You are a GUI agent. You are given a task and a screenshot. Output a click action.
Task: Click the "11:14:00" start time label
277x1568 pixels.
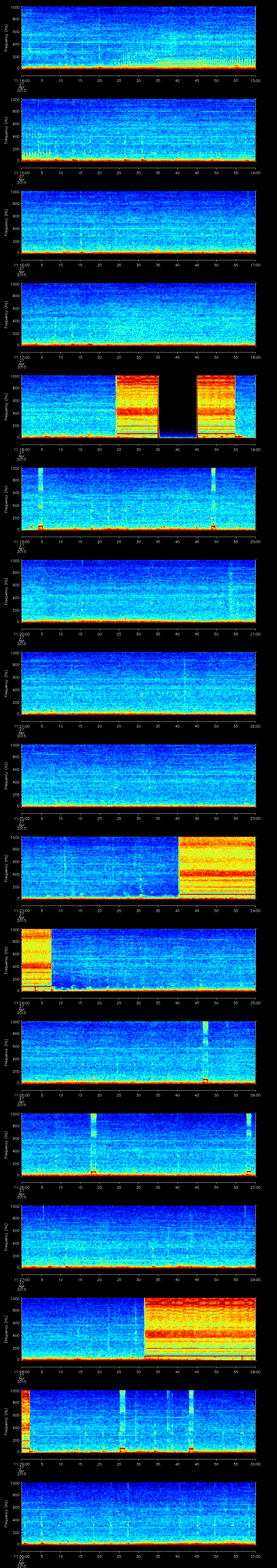(21, 80)
